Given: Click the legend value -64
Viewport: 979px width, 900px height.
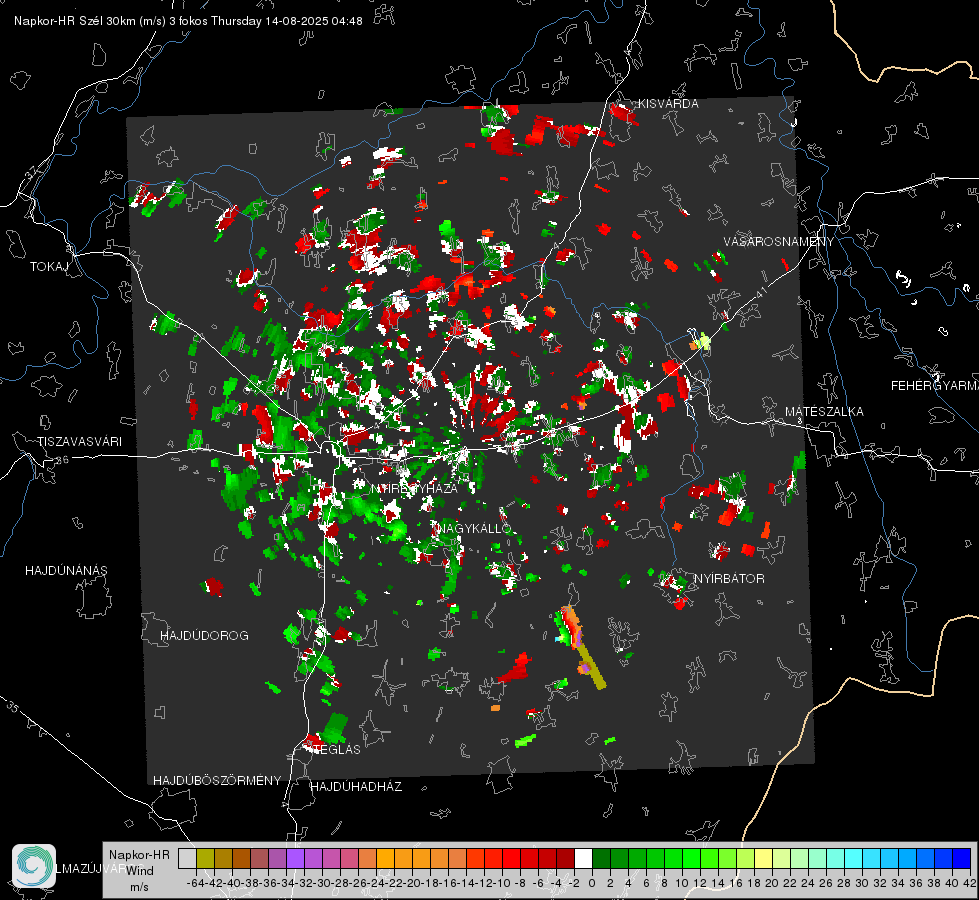Looking at the screenshot, I should 196,883.
